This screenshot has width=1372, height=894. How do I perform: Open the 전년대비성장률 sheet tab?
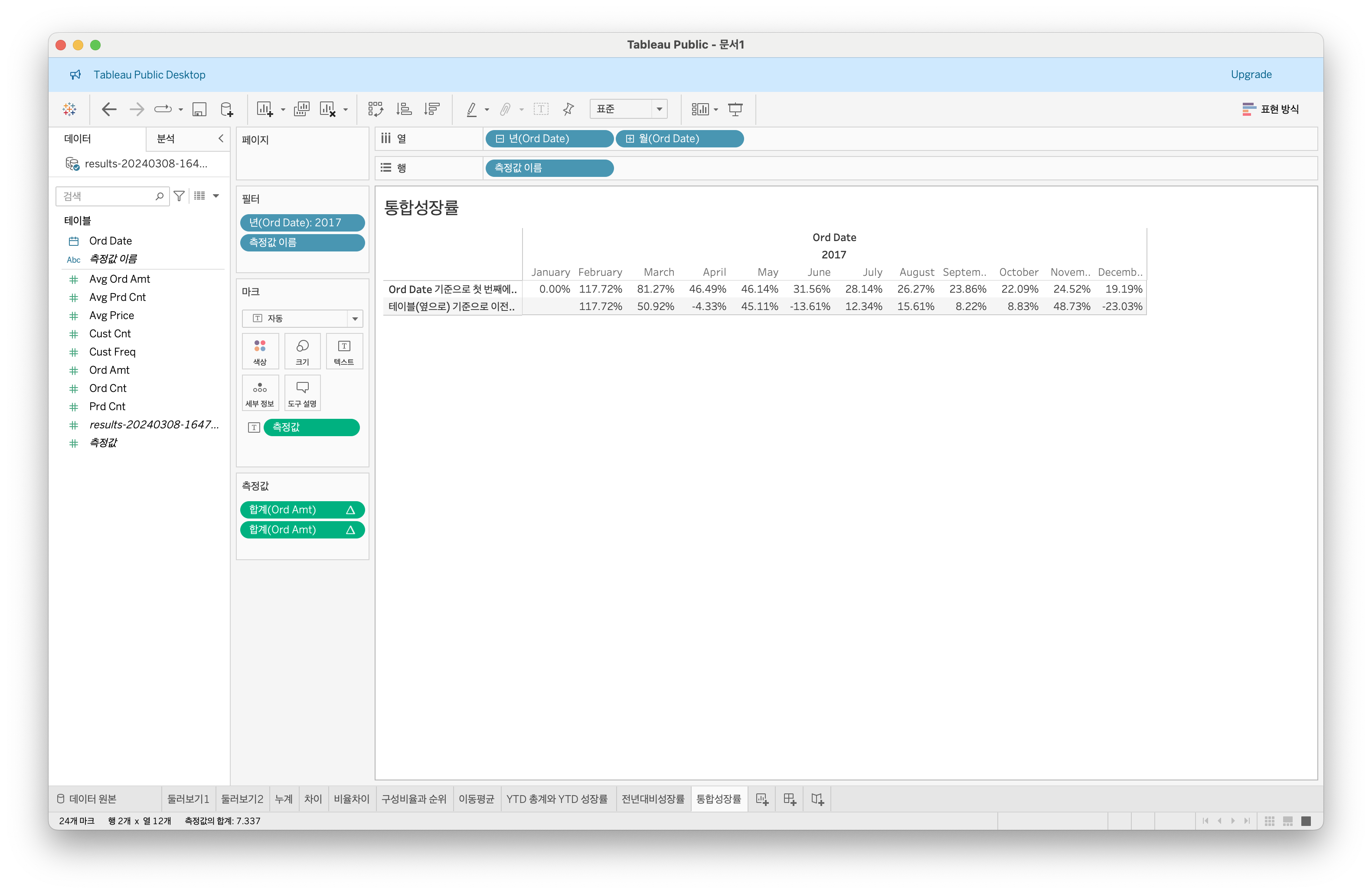coord(653,799)
